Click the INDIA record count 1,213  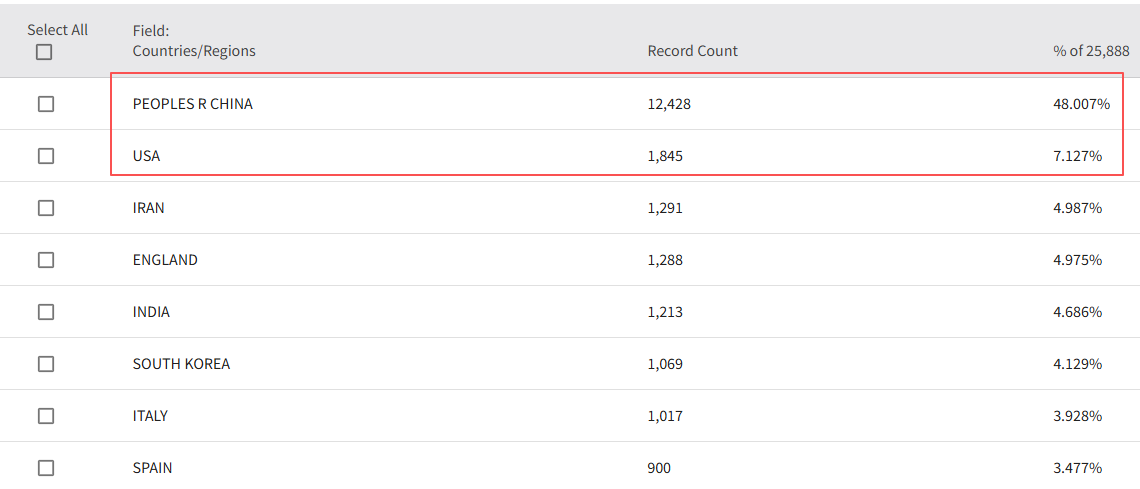tap(665, 312)
